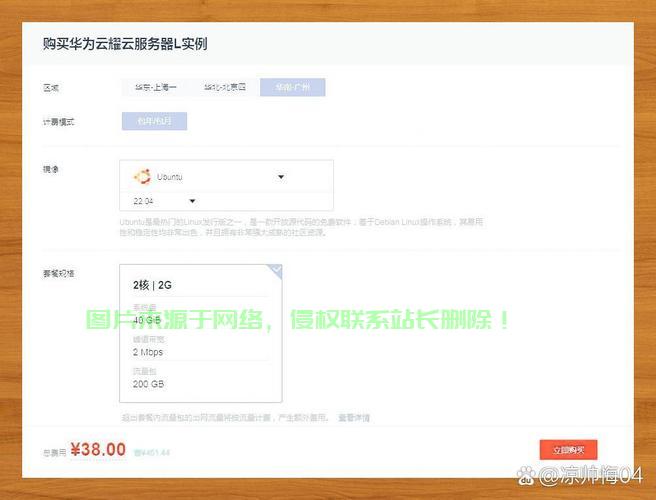Click the 40 GB system disk value
656x500 pixels.
pyautogui.click(x=147, y=321)
